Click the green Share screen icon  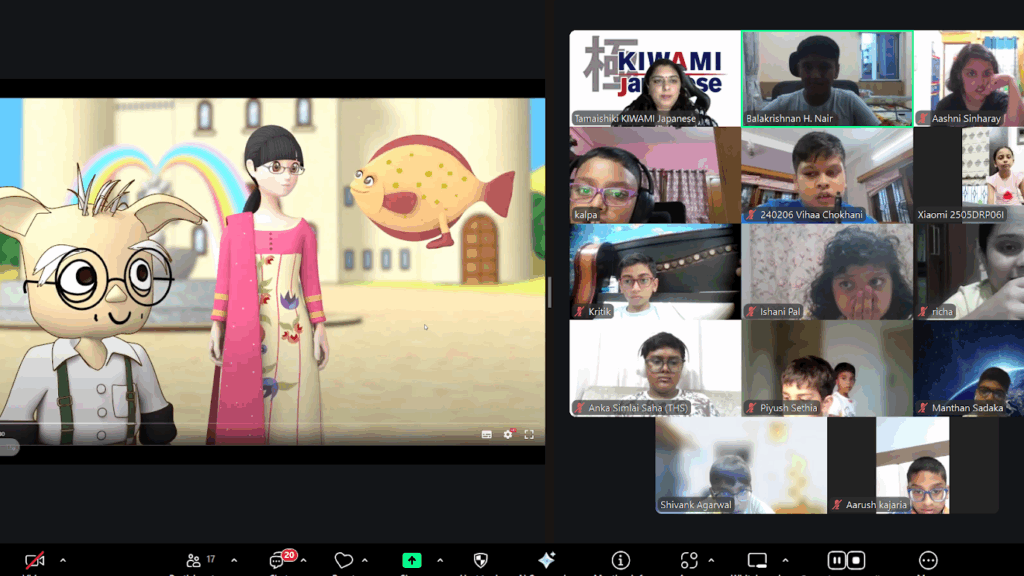(x=412, y=561)
